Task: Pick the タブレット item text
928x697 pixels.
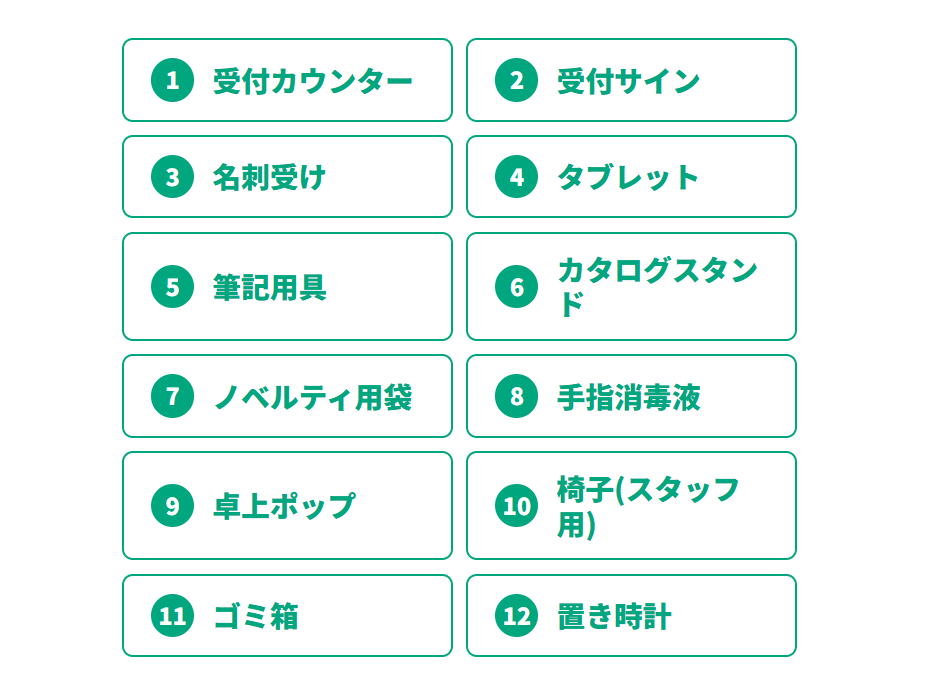Action: click(x=628, y=177)
